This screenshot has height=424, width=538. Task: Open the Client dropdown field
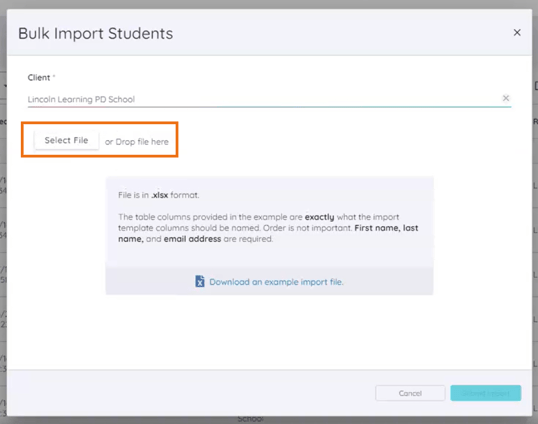coord(269,99)
